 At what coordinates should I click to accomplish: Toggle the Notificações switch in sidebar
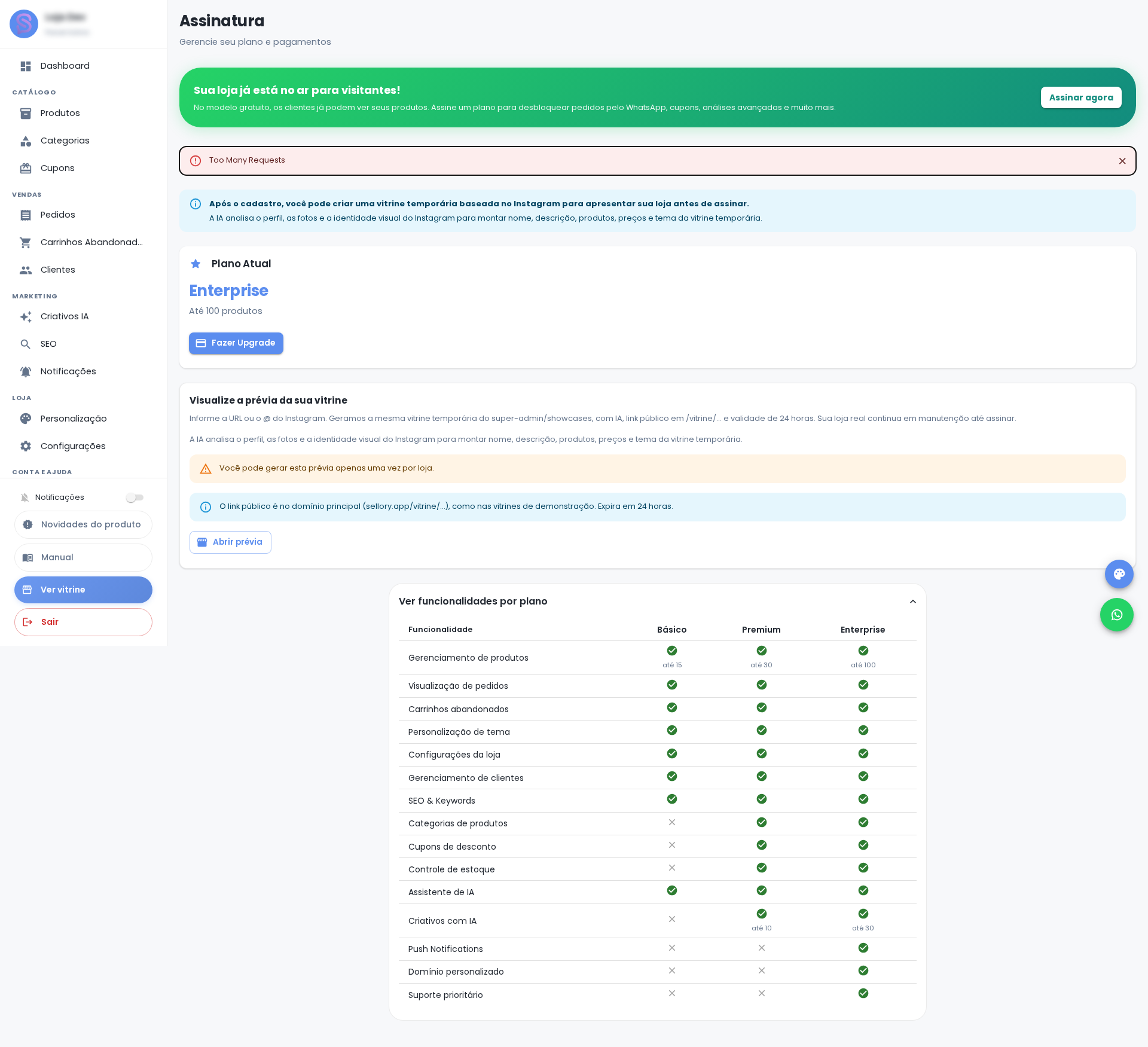(x=135, y=497)
